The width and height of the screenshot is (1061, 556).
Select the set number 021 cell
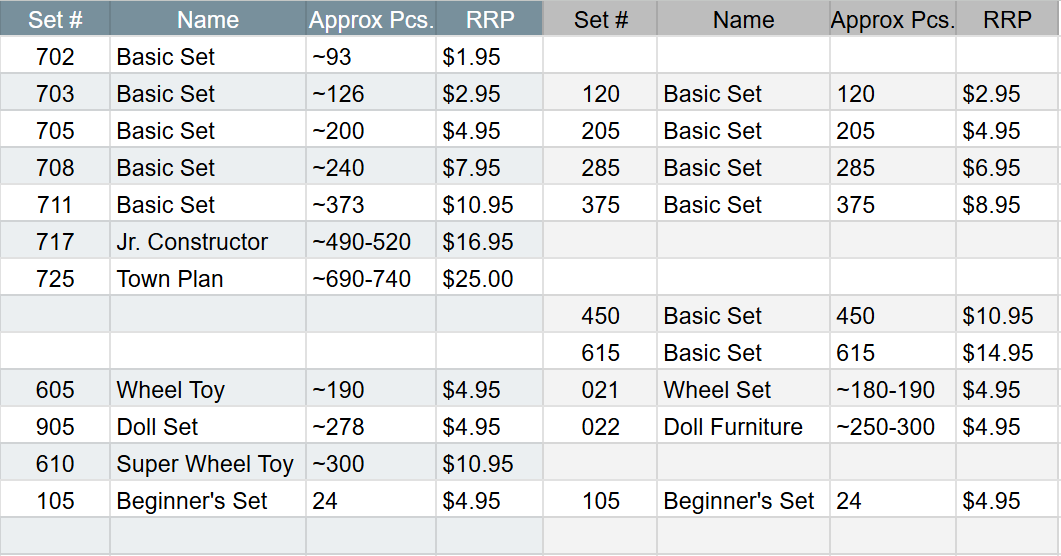pos(600,390)
